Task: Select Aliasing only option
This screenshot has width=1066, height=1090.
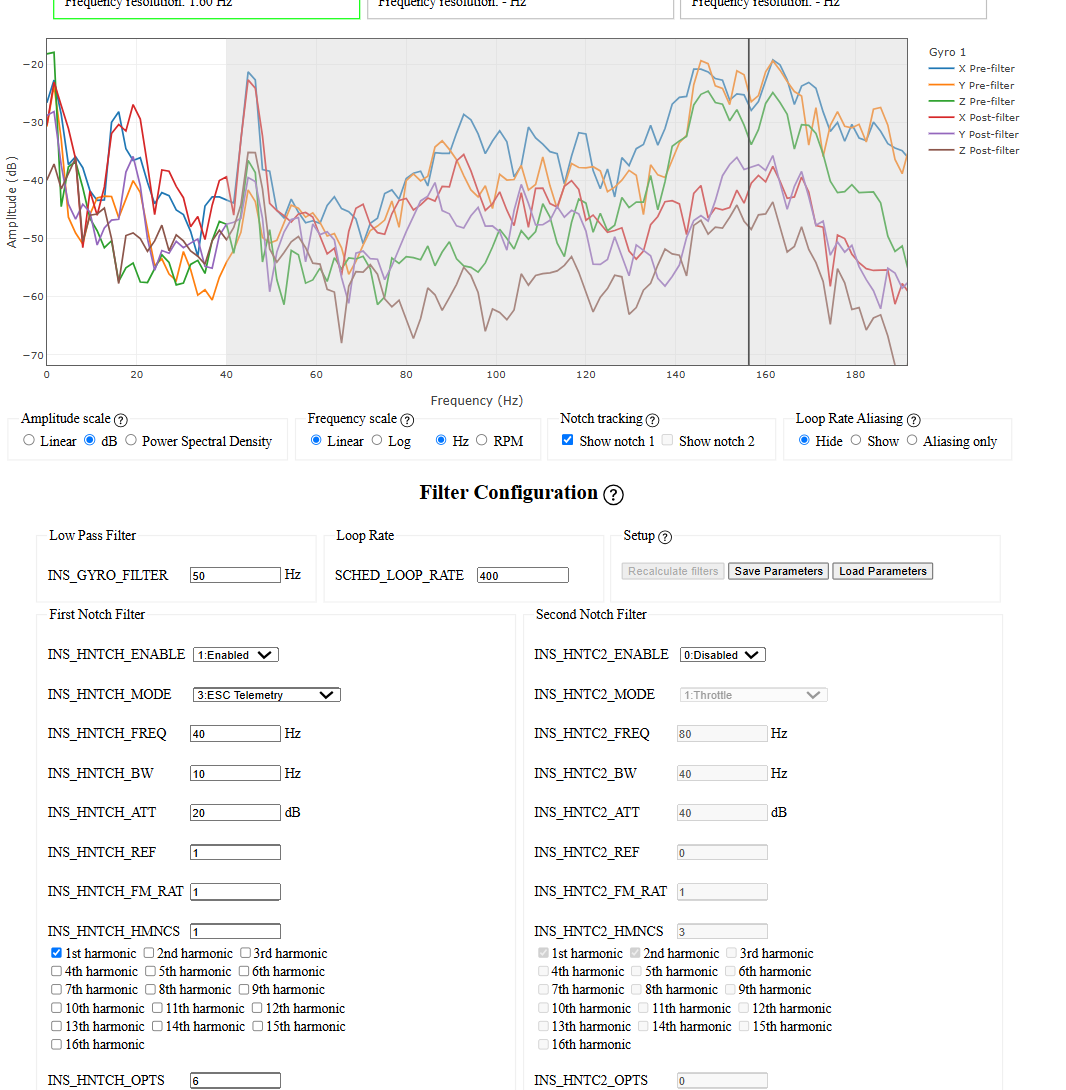Action: pyautogui.click(x=912, y=440)
